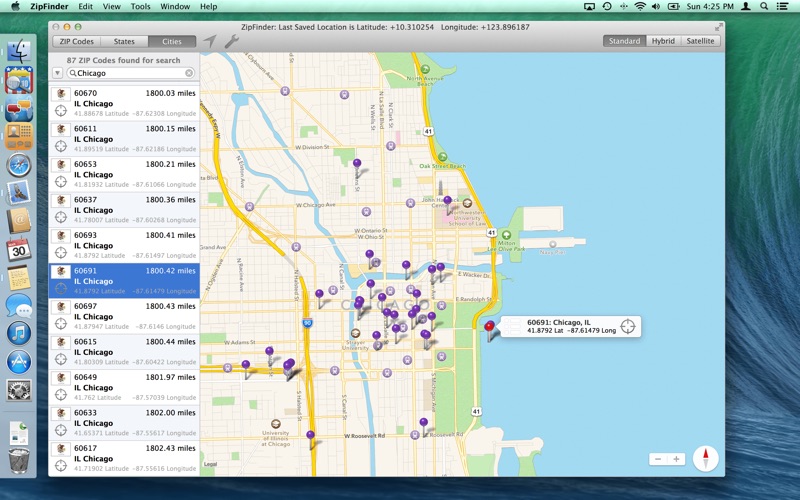The height and width of the screenshot is (500, 800).
Task: Select the highlighted 60691 IL Chicago row
Action: coord(124,281)
